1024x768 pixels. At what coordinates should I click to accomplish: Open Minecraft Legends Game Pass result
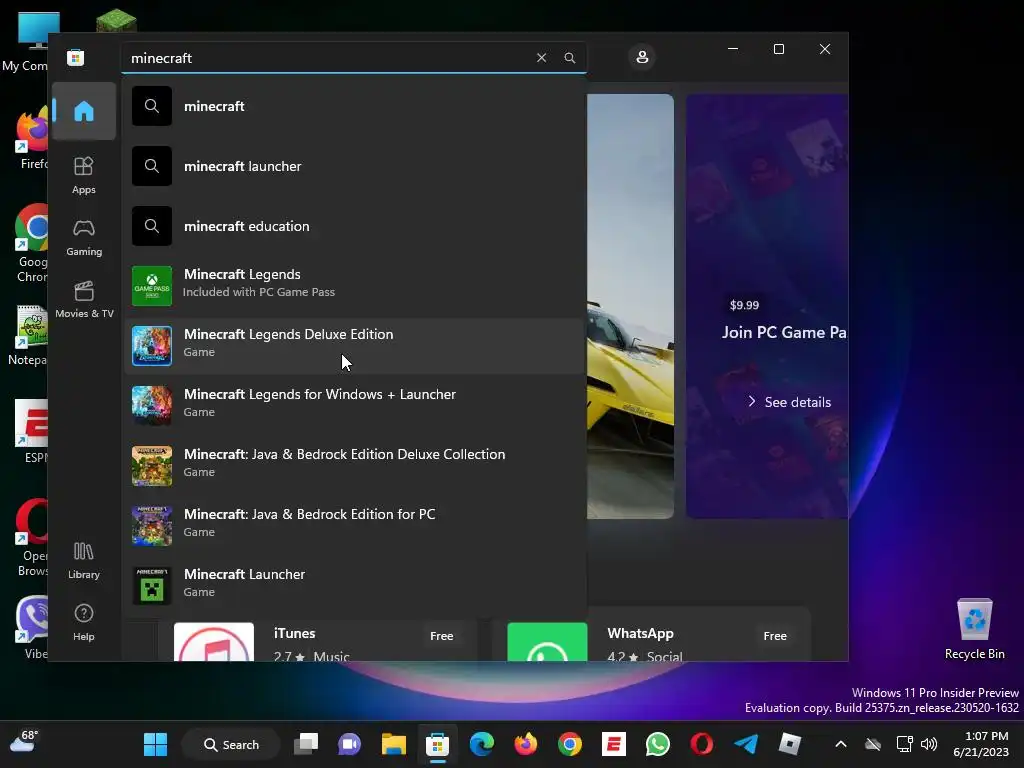click(353, 285)
